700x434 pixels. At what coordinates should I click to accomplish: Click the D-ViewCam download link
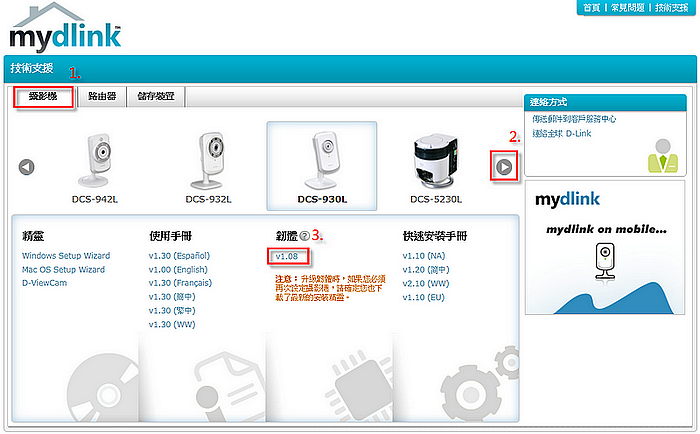(x=46, y=284)
